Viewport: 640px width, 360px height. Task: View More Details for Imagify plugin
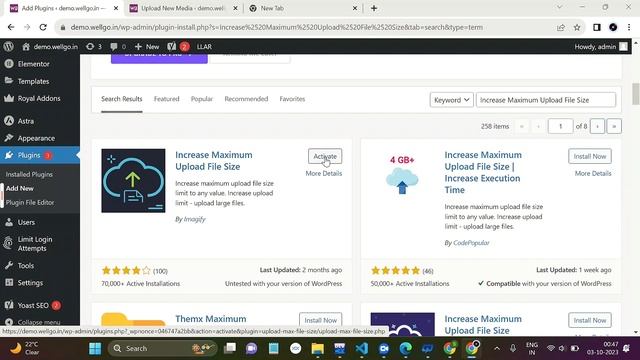324,173
